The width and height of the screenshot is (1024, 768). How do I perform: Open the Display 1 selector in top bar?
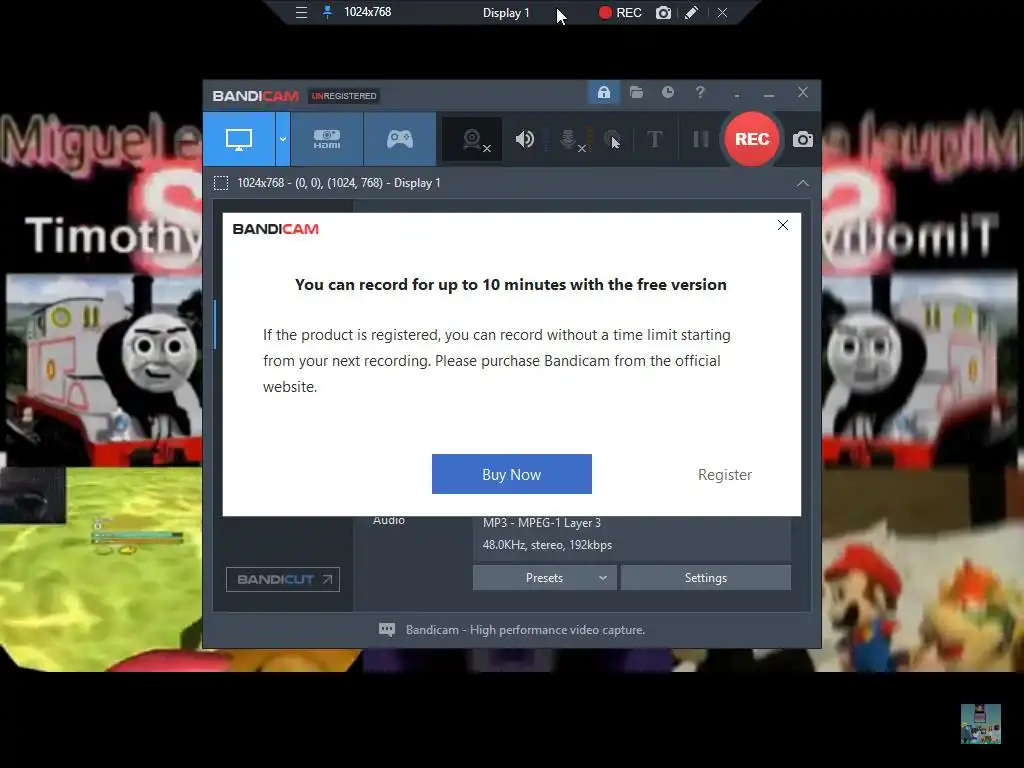[506, 13]
